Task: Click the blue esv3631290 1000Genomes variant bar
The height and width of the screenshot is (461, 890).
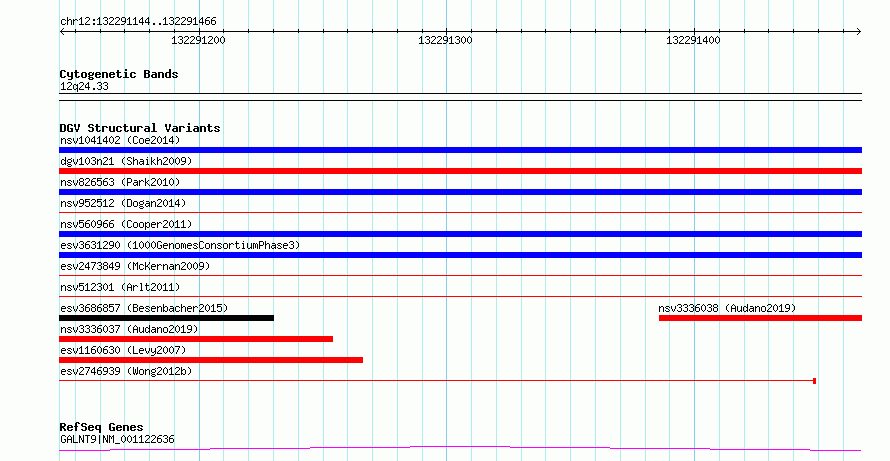Action: (x=460, y=255)
